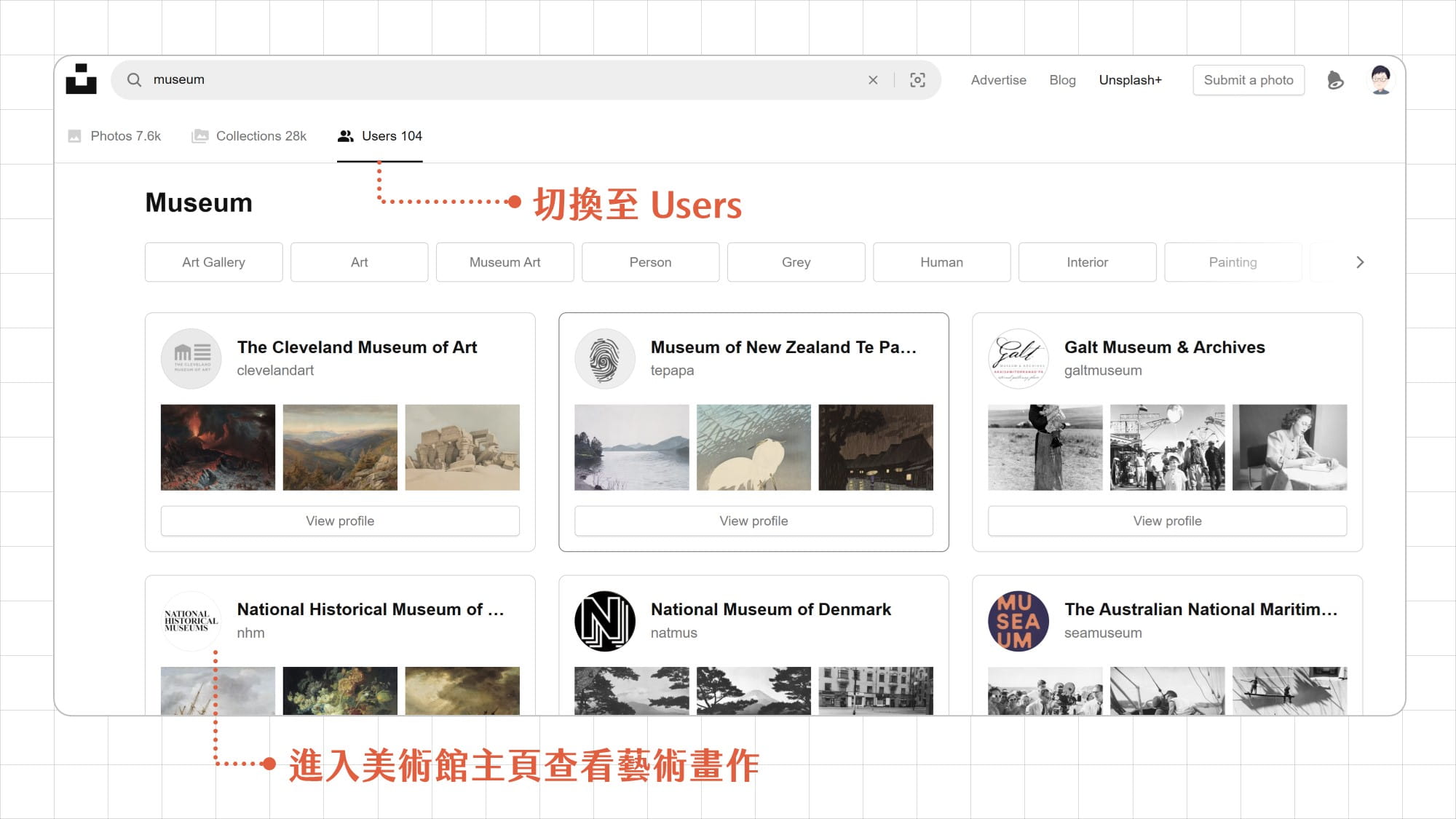Viewport: 1456px width, 819px height.
Task: Open natmus city building photo thumbnail
Action: click(876, 690)
